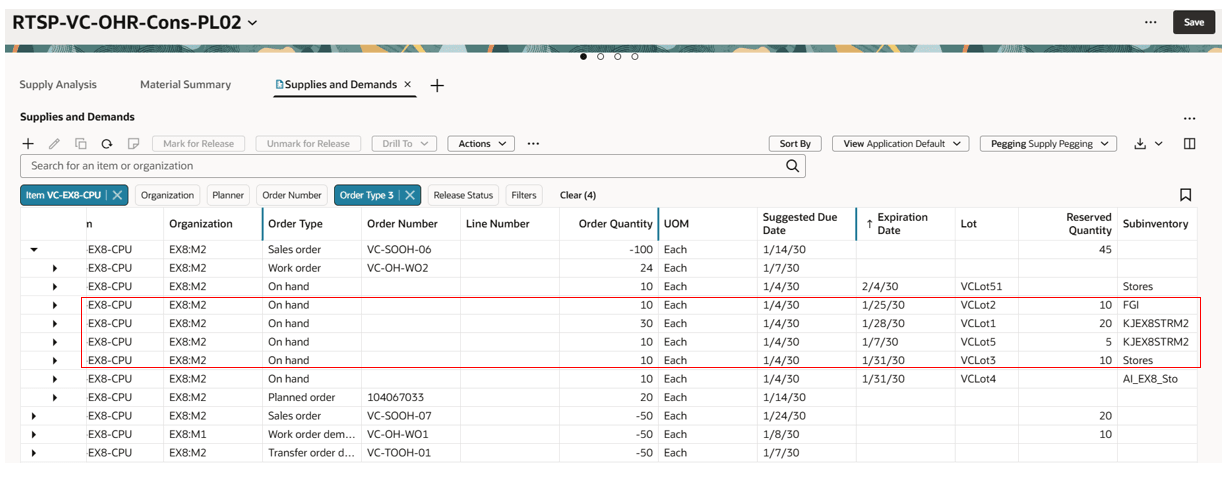Open the Drill To dropdown
1228x486 pixels.
click(404, 144)
